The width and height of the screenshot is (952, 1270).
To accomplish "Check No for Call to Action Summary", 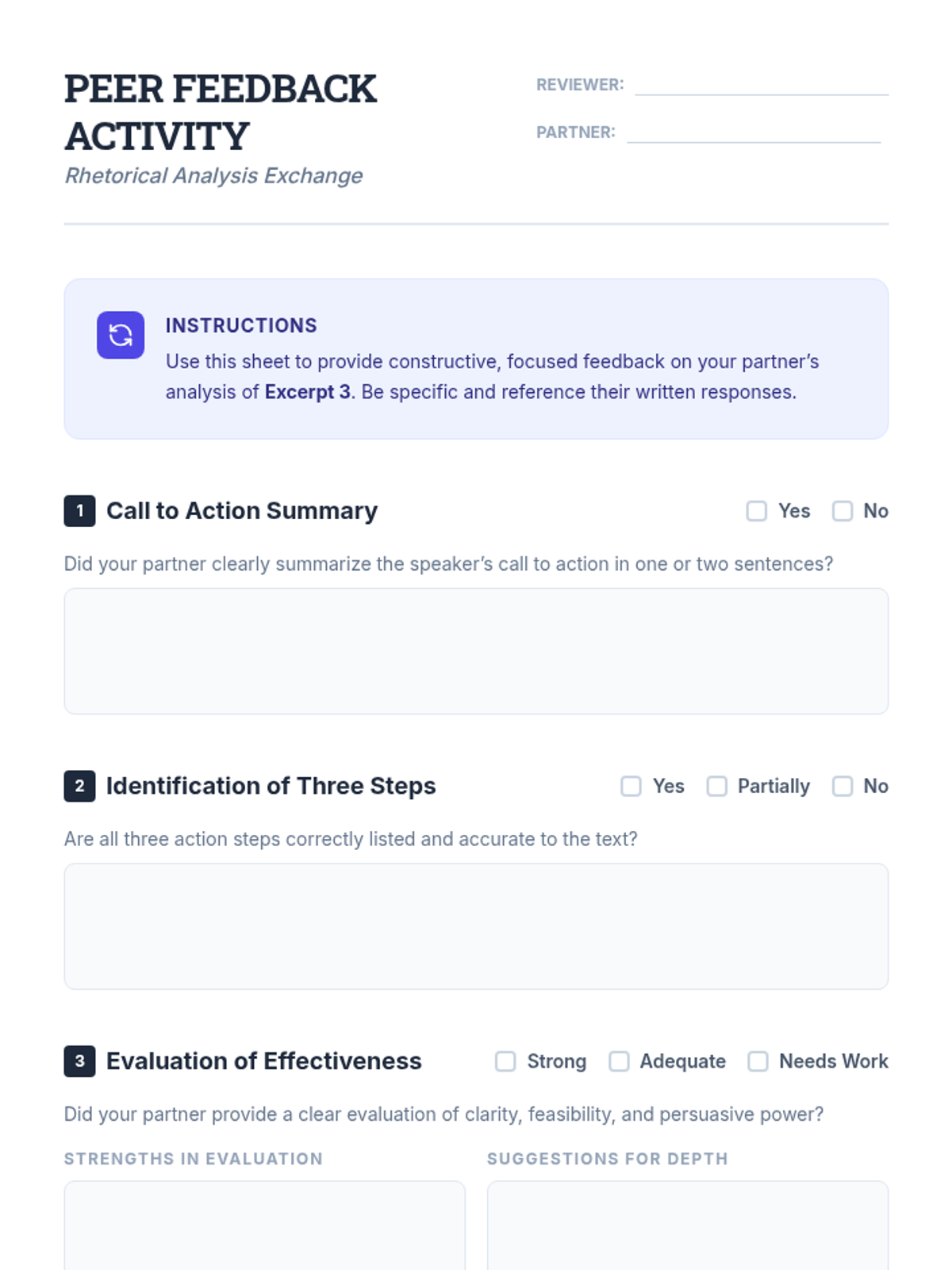I will pos(843,511).
